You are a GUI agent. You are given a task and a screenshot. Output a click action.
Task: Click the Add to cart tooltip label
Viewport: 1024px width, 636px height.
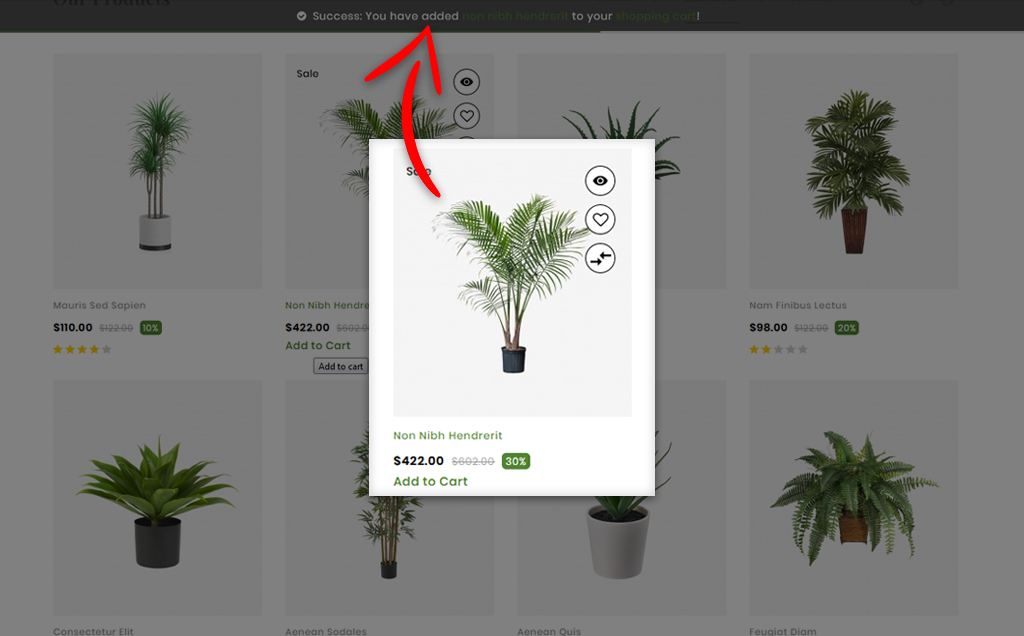click(x=341, y=366)
